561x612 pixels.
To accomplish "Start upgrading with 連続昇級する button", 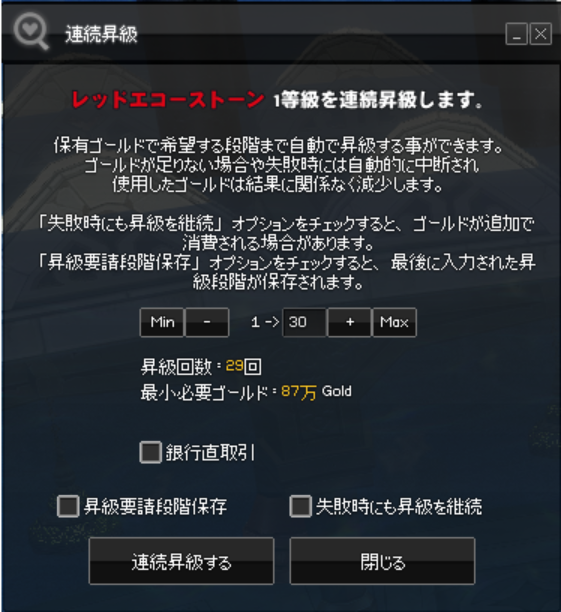I will tap(182, 561).
